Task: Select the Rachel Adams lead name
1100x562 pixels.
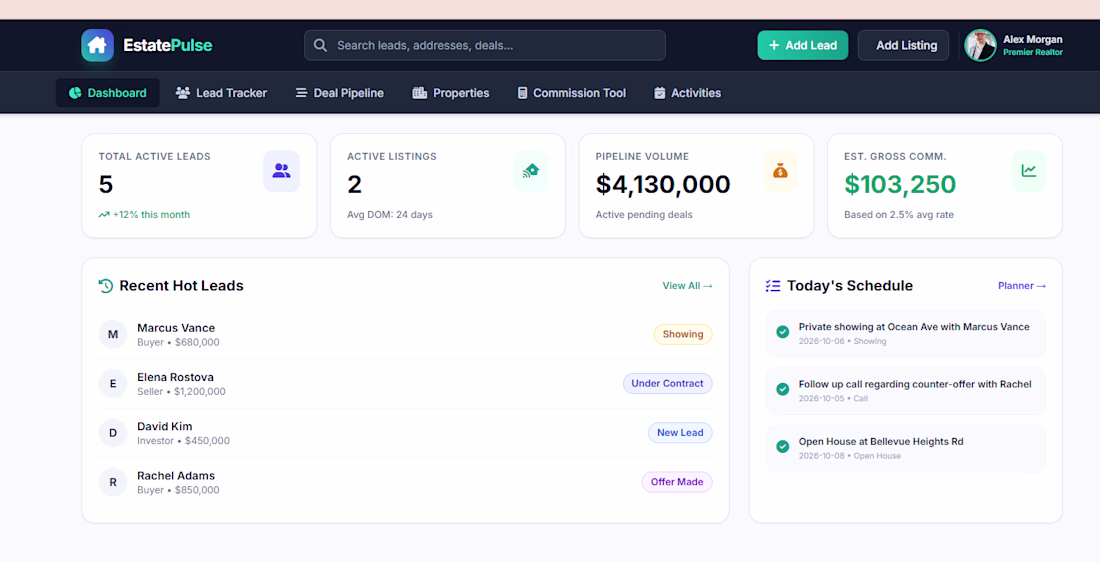Action: tap(176, 475)
